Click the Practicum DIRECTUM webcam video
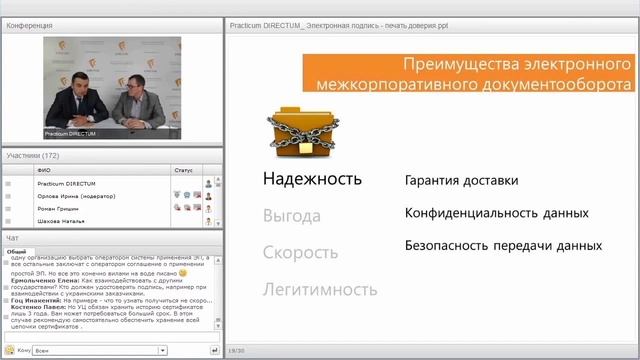640x360 pixels. click(x=112, y=88)
